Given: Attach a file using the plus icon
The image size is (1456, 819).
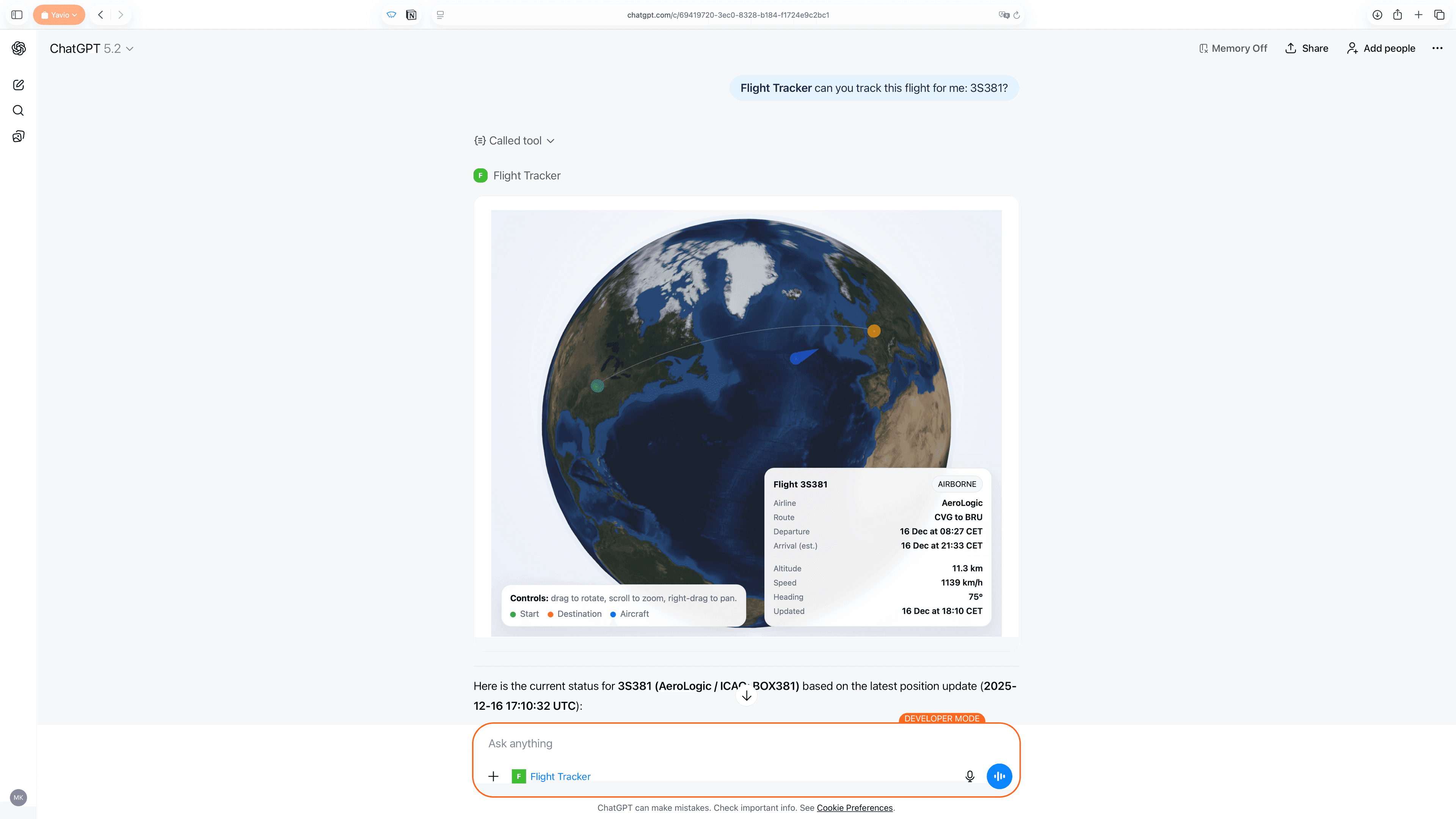Looking at the screenshot, I should click(493, 776).
